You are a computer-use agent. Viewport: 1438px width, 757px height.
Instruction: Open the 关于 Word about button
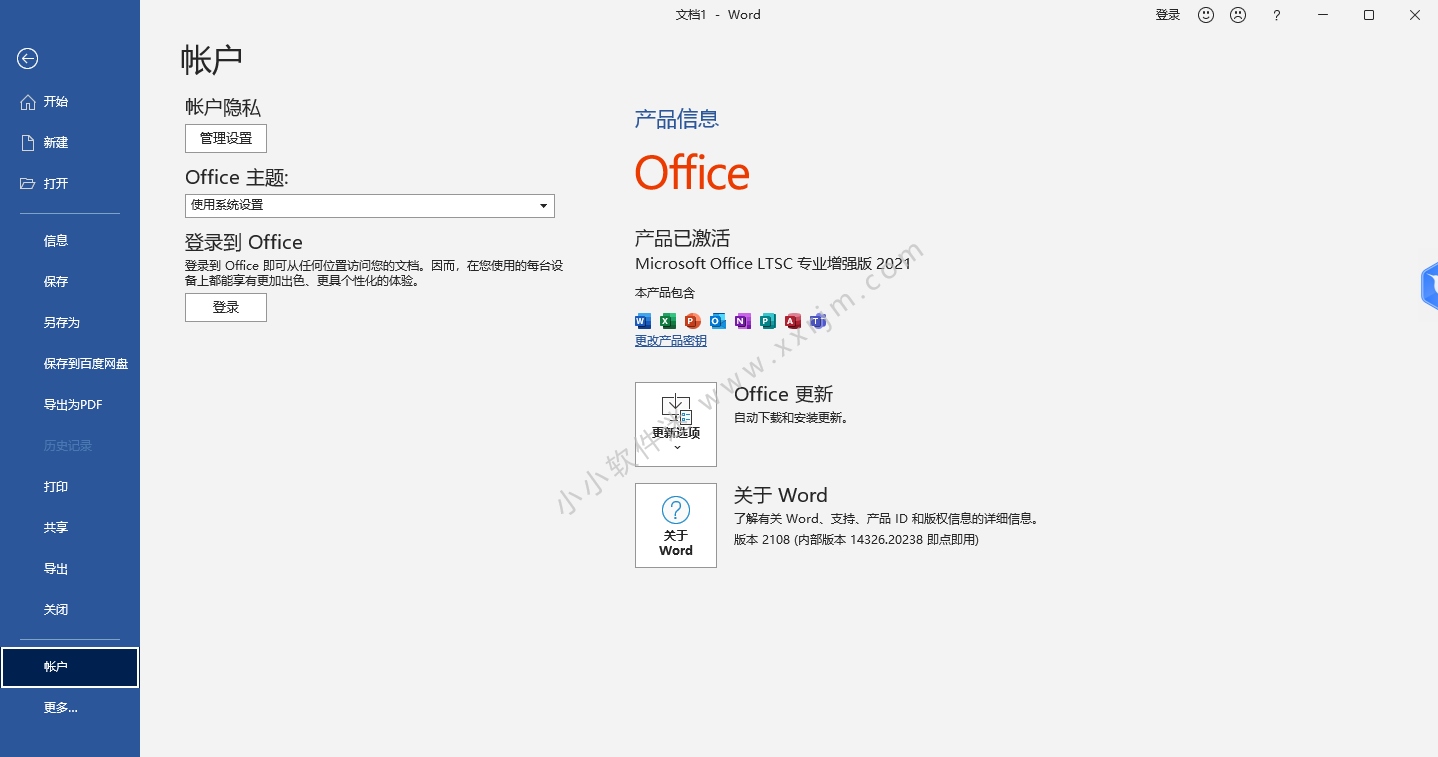676,525
